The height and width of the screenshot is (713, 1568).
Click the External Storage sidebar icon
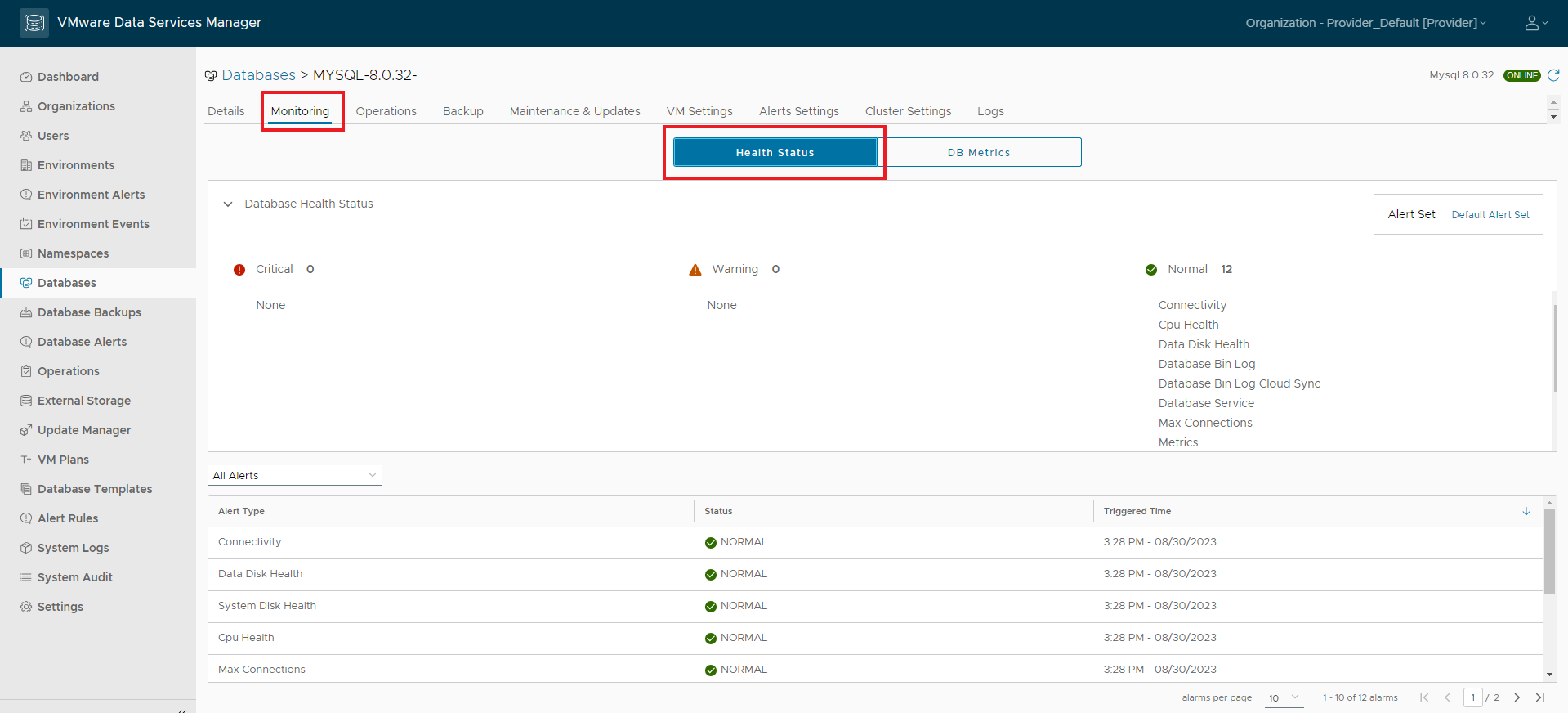[26, 401]
